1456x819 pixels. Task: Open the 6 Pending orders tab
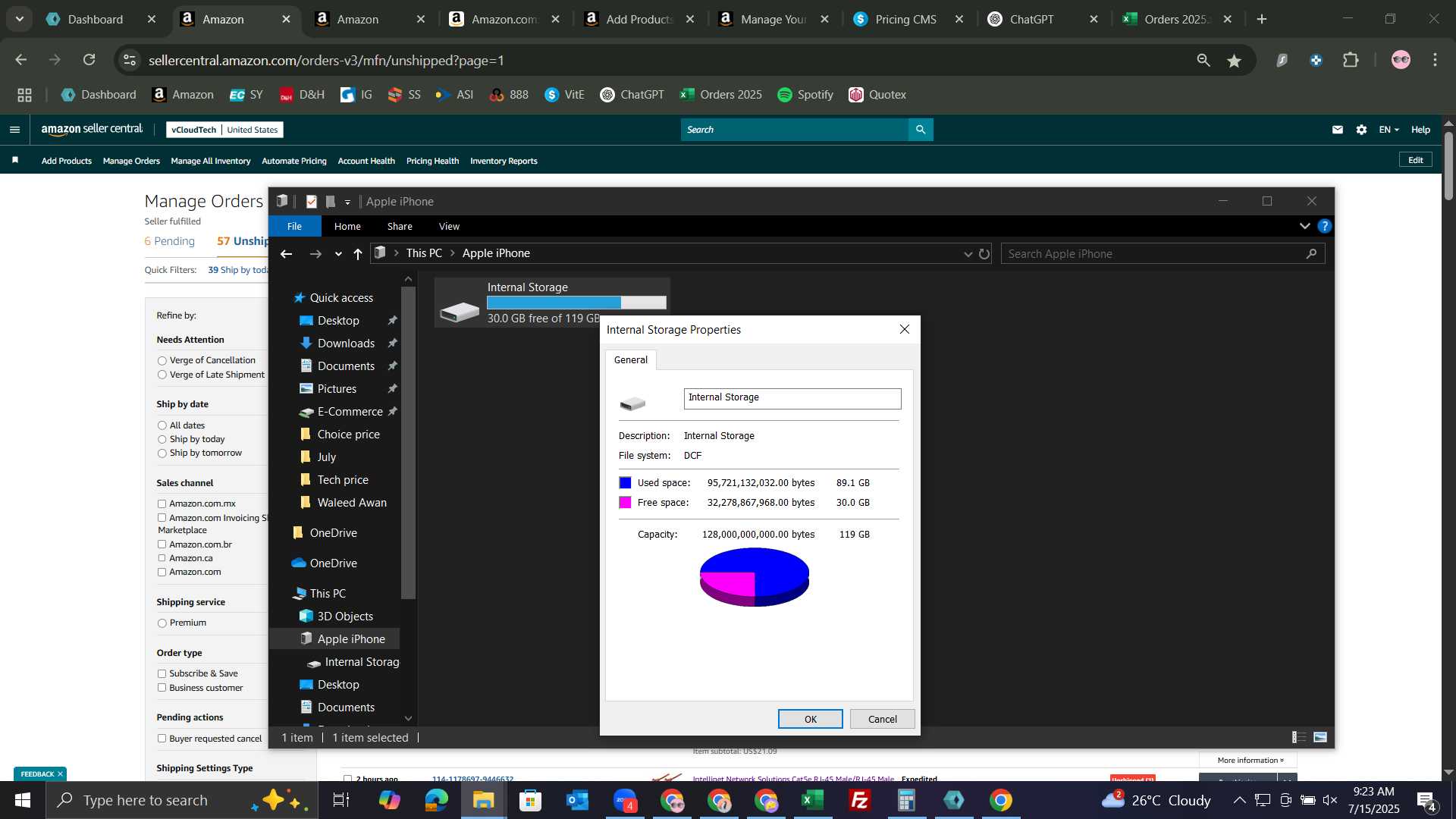169,241
